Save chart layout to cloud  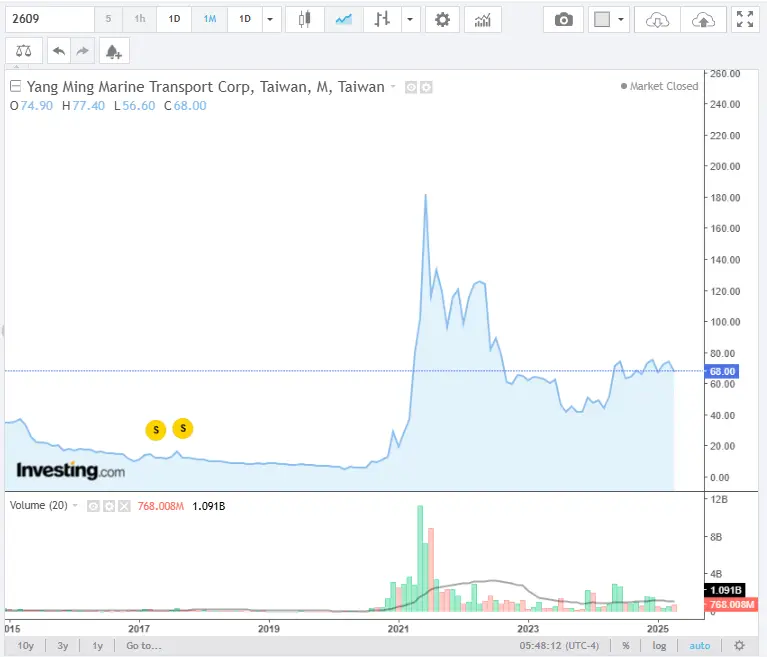click(703, 20)
